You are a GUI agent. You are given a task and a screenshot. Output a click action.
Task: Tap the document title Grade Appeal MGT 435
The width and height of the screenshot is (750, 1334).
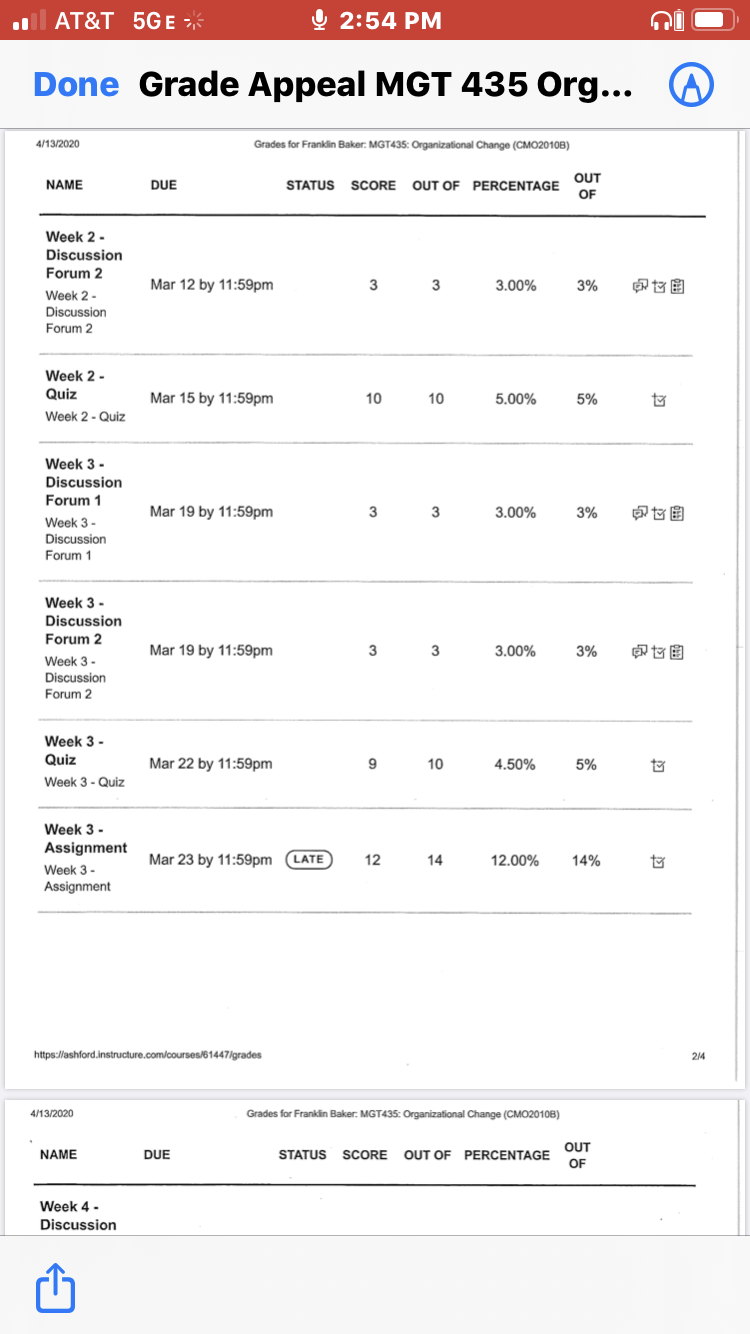click(x=385, y=85)
